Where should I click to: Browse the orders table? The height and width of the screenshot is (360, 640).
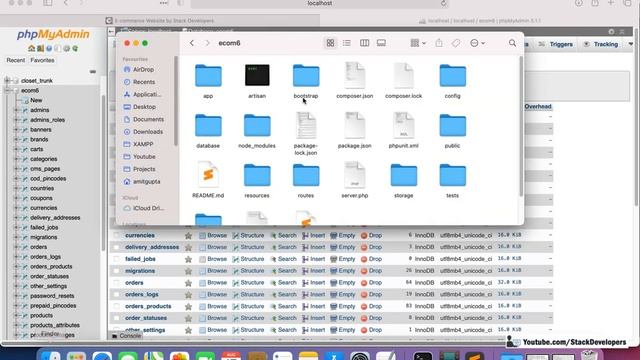tap(213, 282)
